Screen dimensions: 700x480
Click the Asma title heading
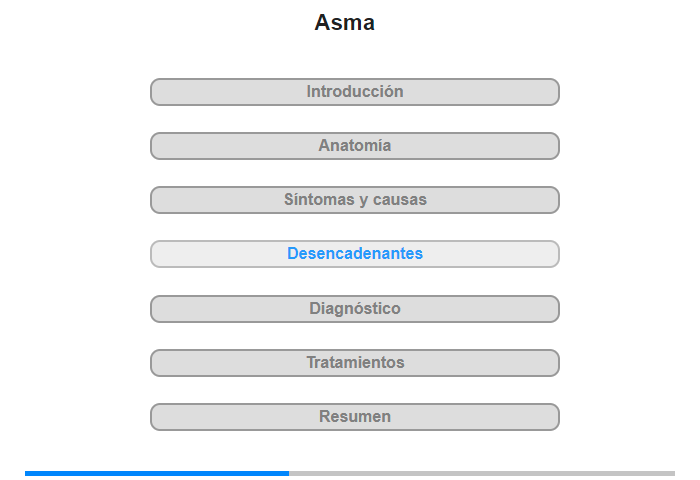coord(345,23)
